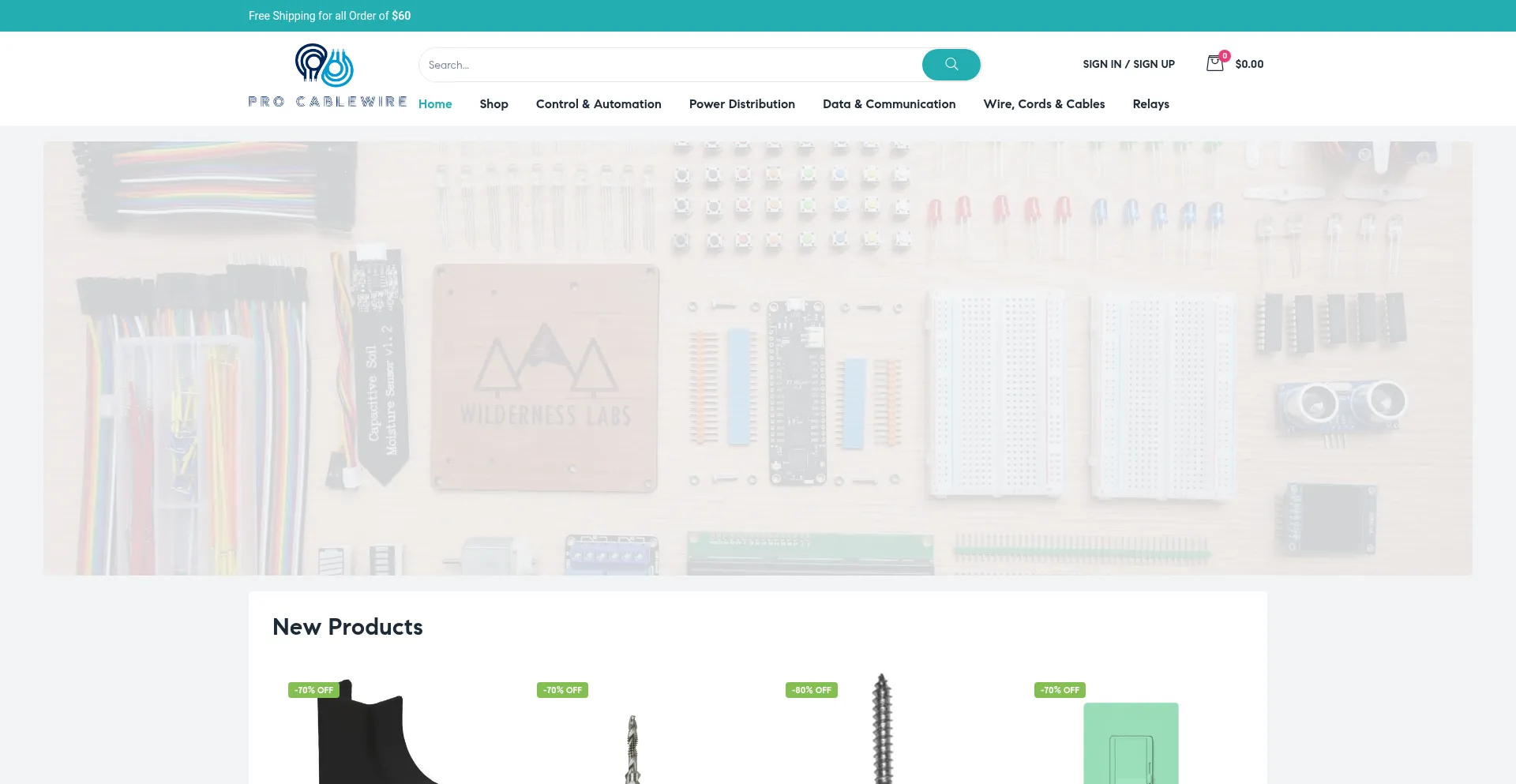Click the -70% OFF badge on green switch product

point(1060,690)
